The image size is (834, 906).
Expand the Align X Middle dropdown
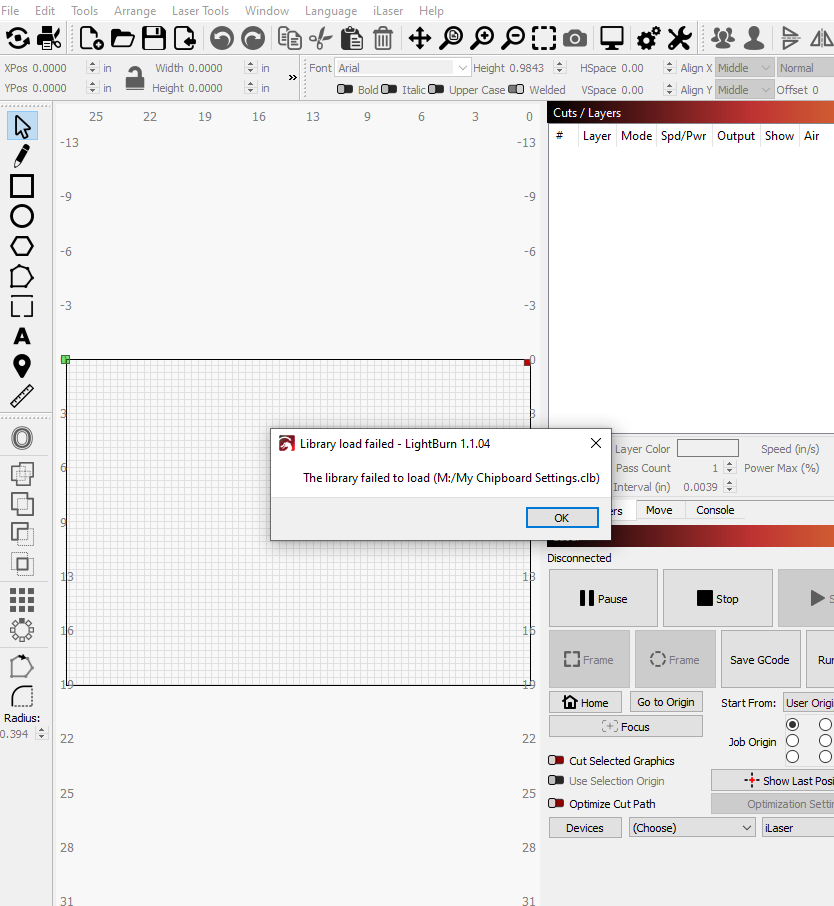(x=744, y=68)
